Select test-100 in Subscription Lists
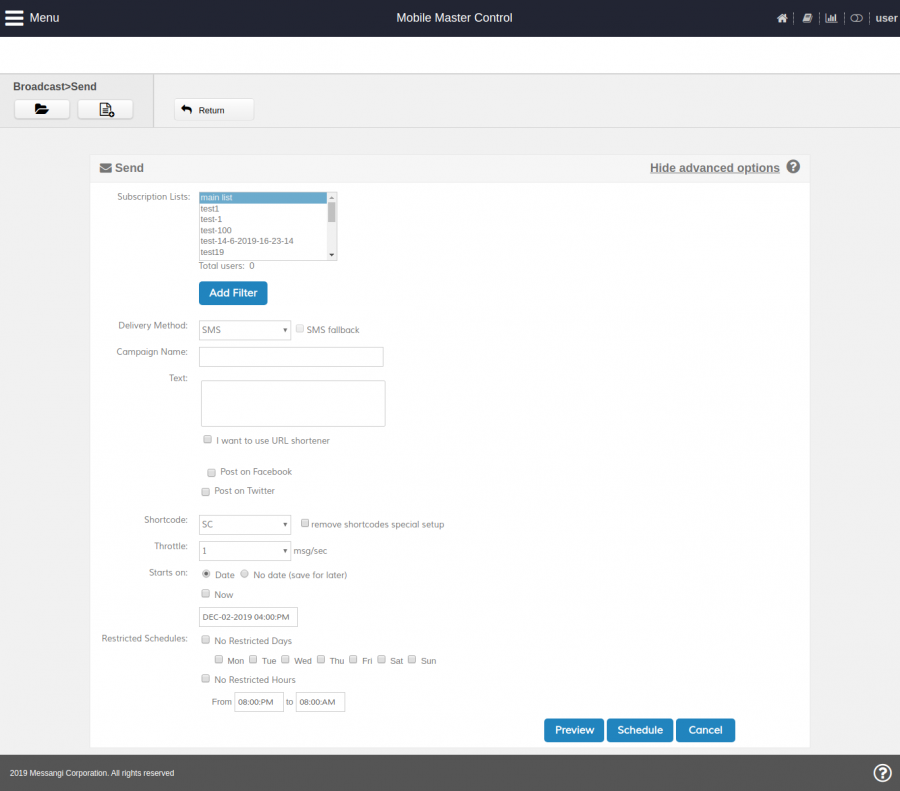 pos(216,230)
